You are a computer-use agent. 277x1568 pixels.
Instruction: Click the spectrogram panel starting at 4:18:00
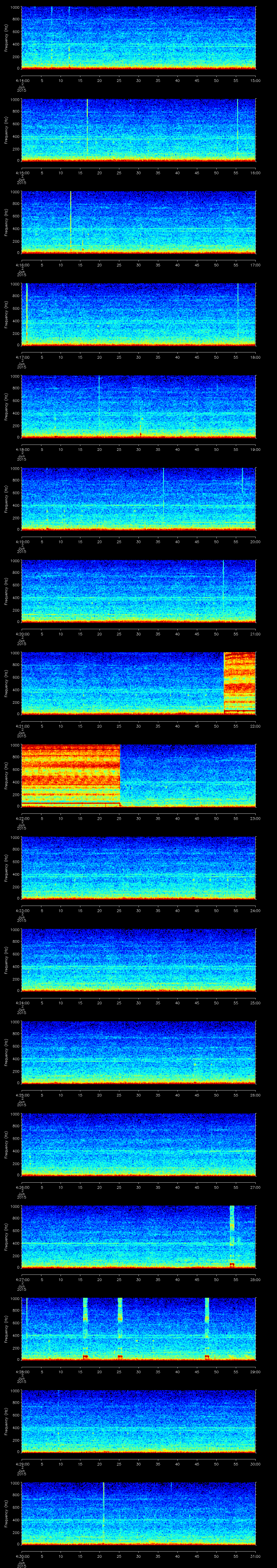tap(138, 407)
